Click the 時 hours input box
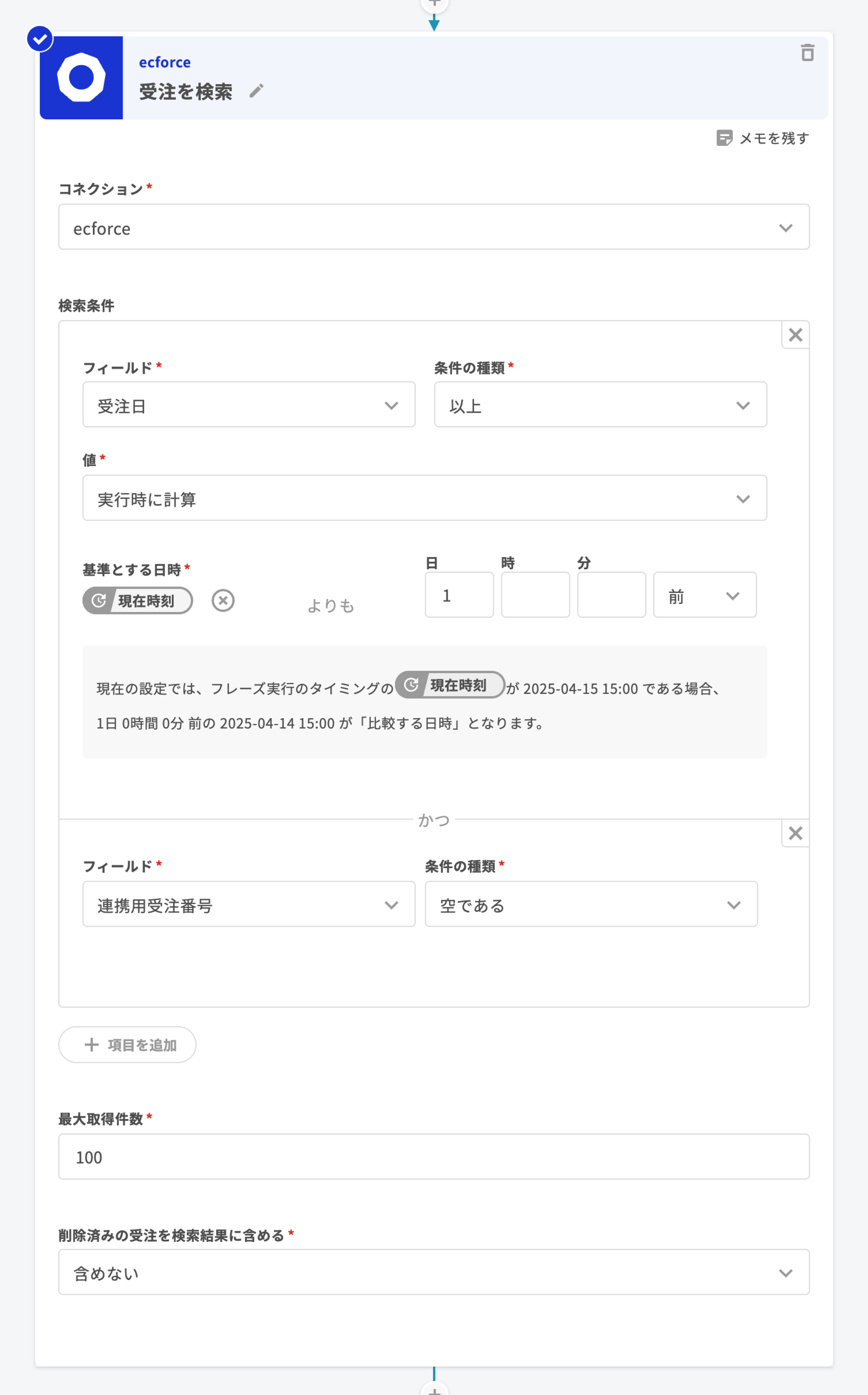The height and width of the screenshot is (1395, 868). 535,595
